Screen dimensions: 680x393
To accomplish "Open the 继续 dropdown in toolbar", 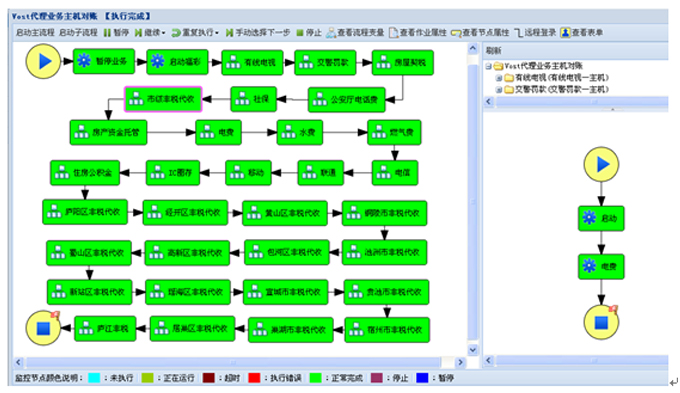I will click(150, 33).
